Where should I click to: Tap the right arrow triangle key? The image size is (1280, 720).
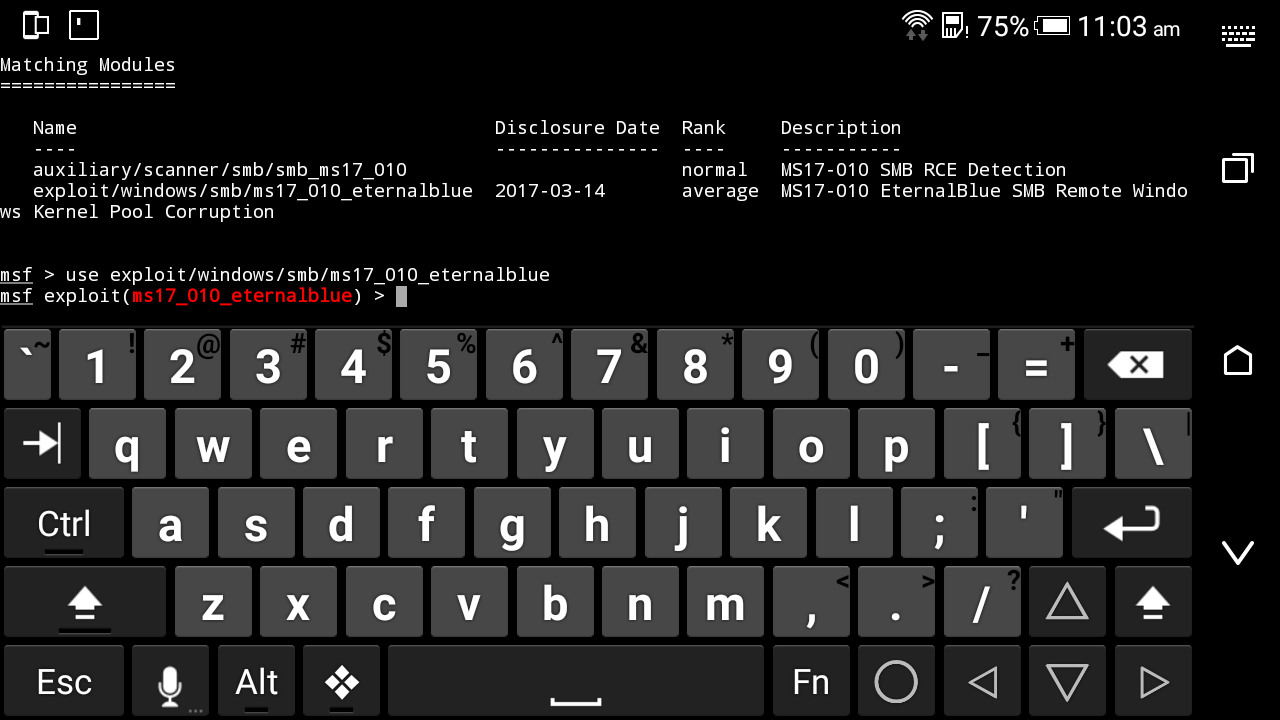click(x=1153, y=681)
